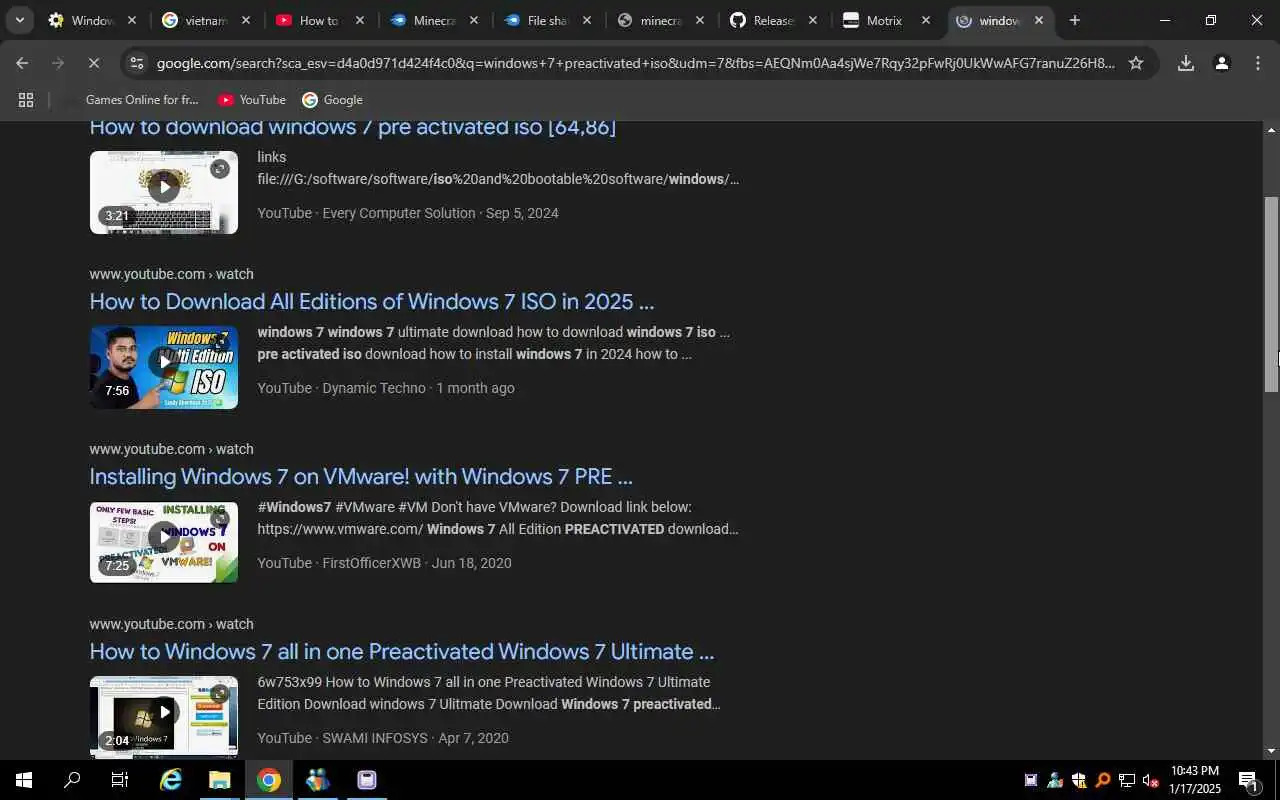1280x800 pixels.
Task: Launch Internet Explorer from taskbar
Action: point(171,780)
